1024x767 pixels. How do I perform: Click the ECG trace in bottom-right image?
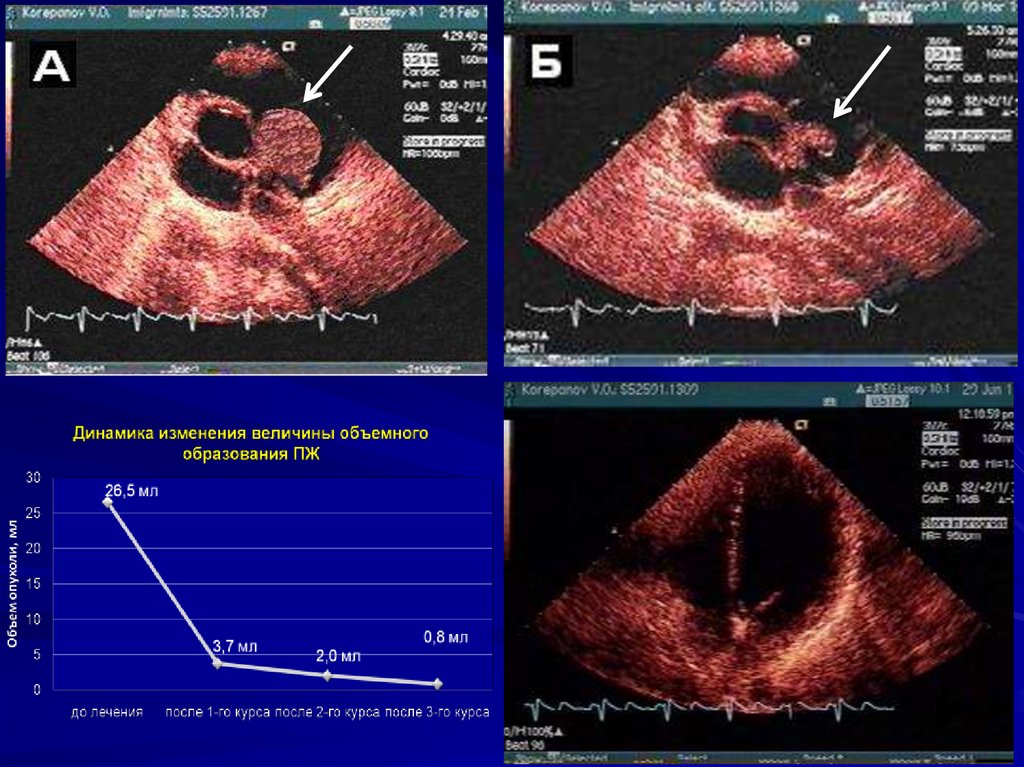point(709,710)
